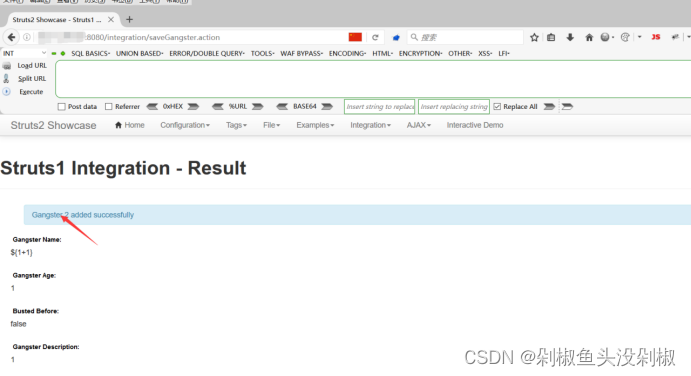
Task: Click the globe extension icon in toolbar
Action: pyautogui.click(x=605, y=37)
